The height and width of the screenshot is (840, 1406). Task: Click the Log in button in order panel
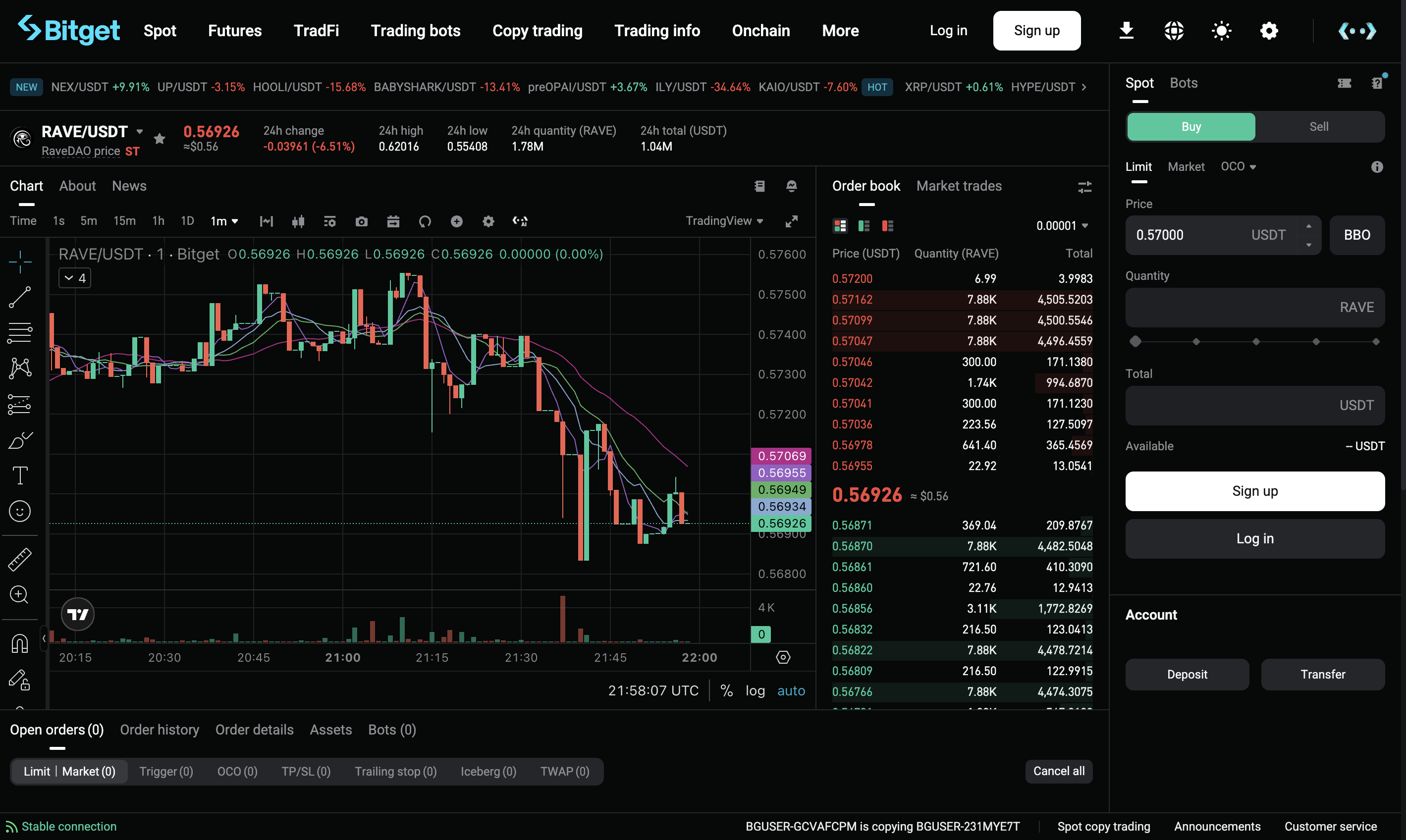(1255, 538)
